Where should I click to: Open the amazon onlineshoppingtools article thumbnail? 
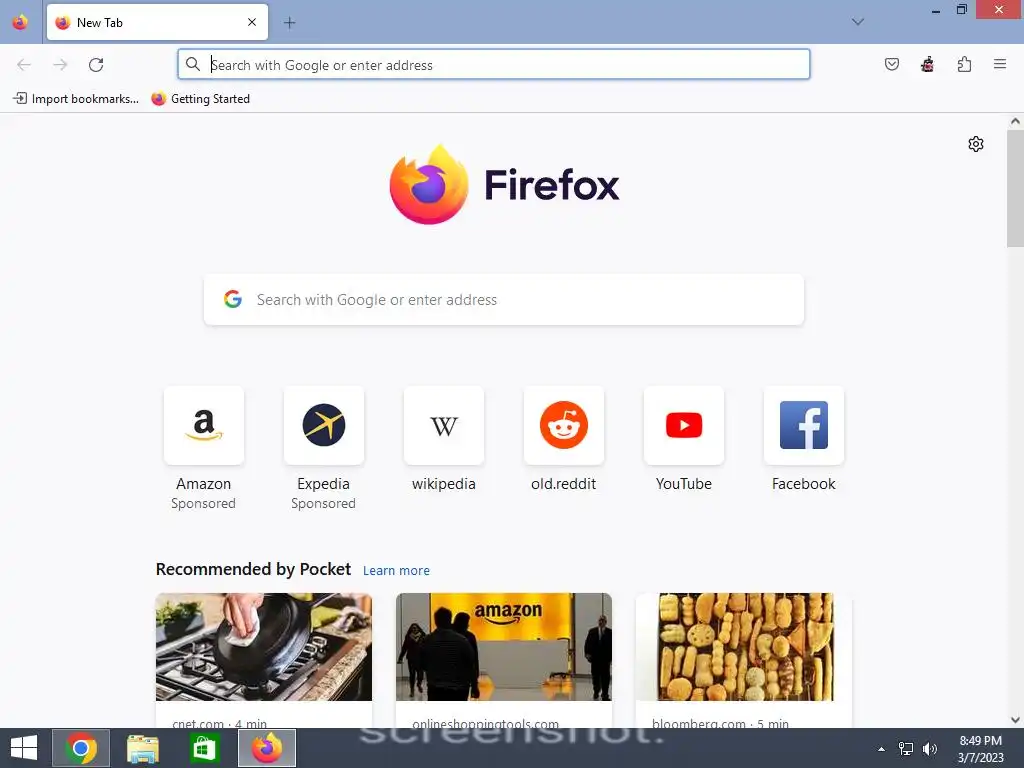pos(504,647)
